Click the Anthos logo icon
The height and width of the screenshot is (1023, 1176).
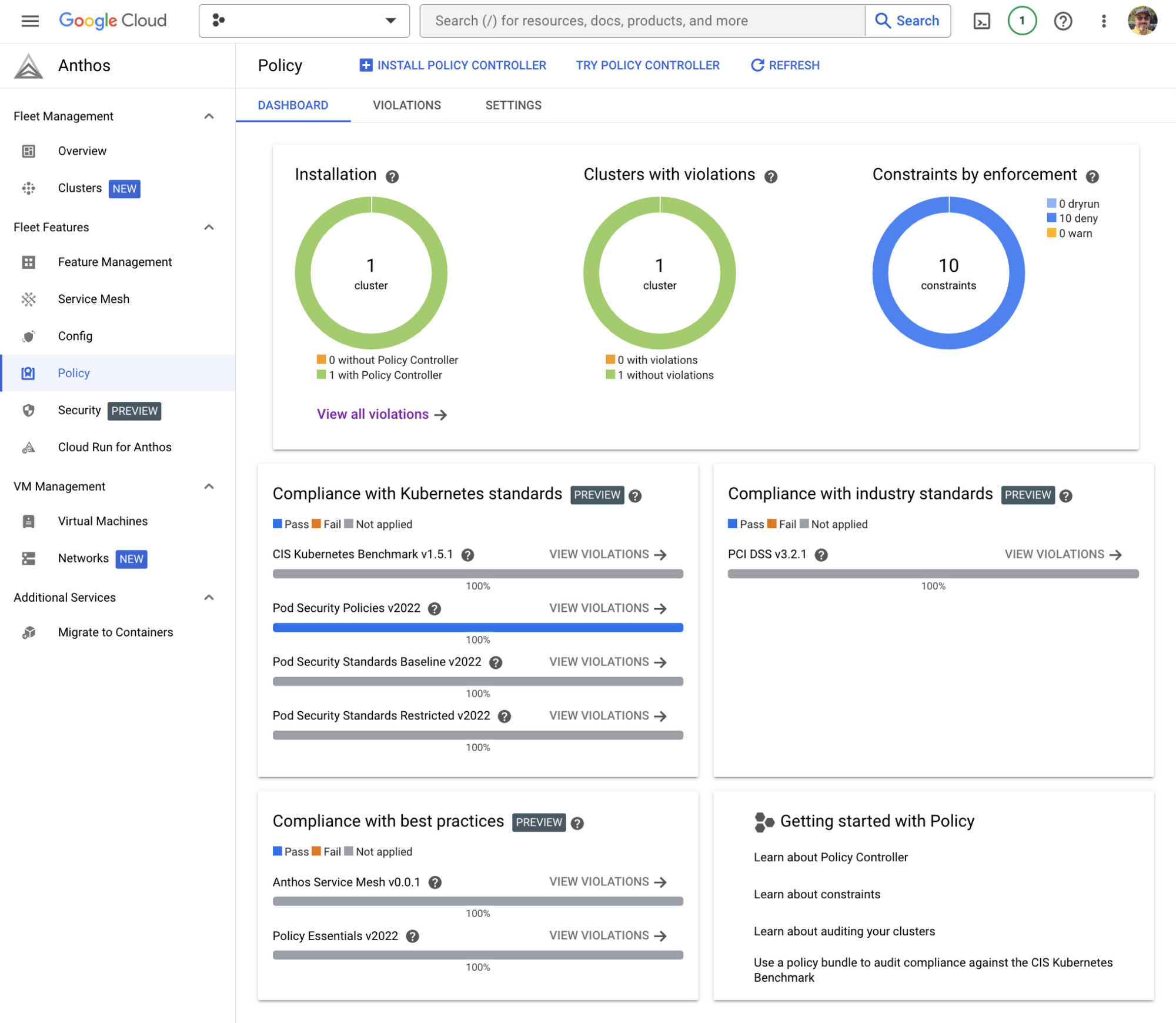pos(28,66)
